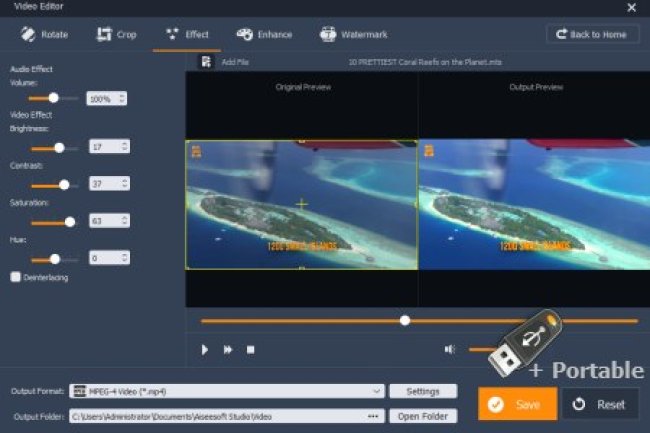Click the Add File icon
This screenshot has width=650, height=433.
(206, 62)
